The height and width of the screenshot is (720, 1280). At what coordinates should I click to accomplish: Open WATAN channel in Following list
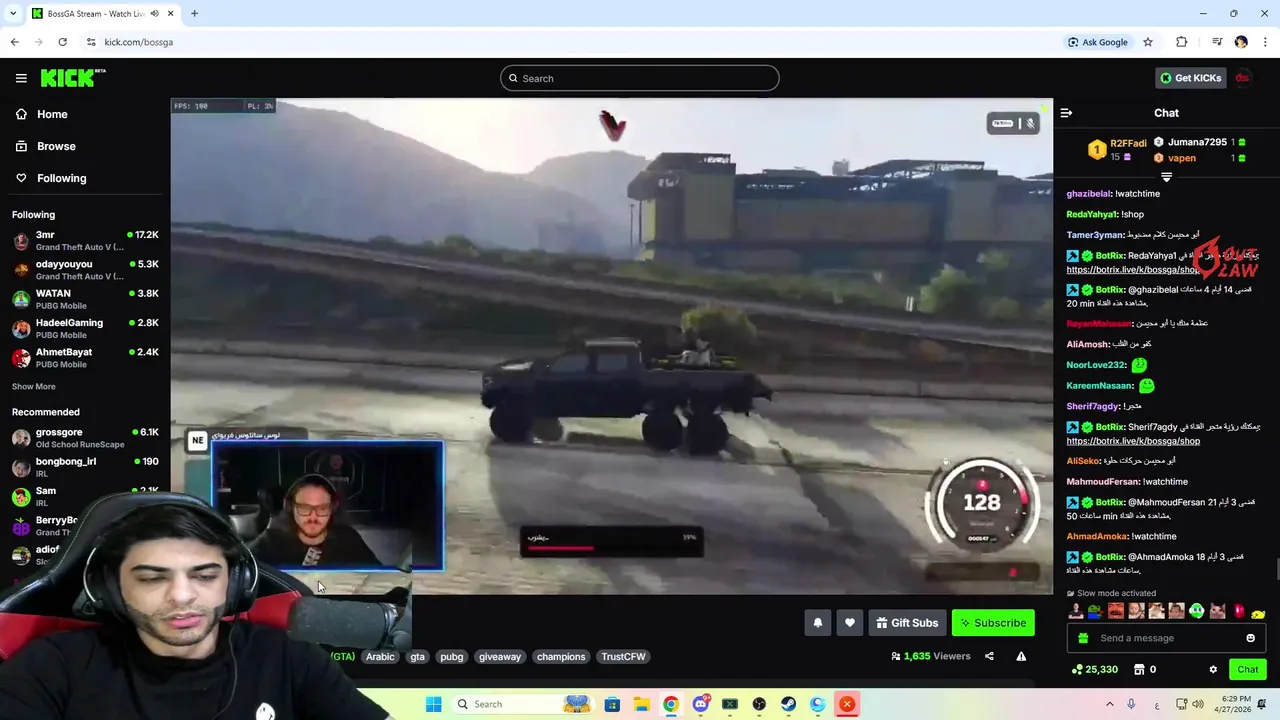[85, 299]
